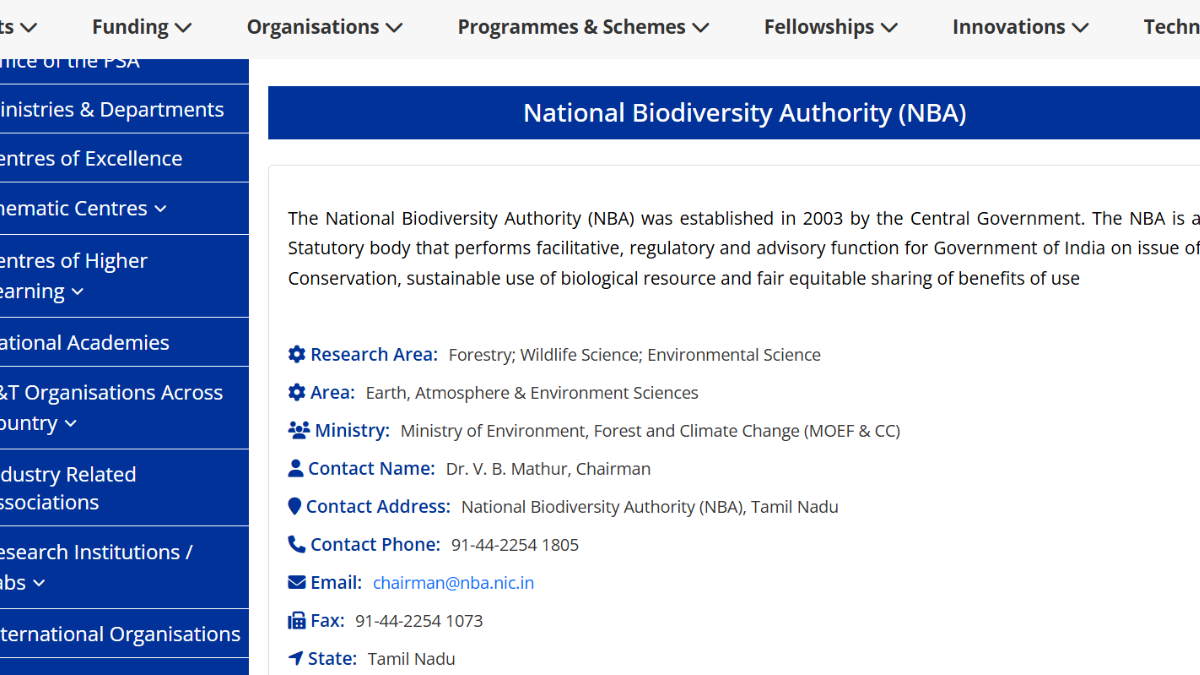Click the people icon beside Ministry
The height and width of the screenshot is (675, 1200).
299,430
